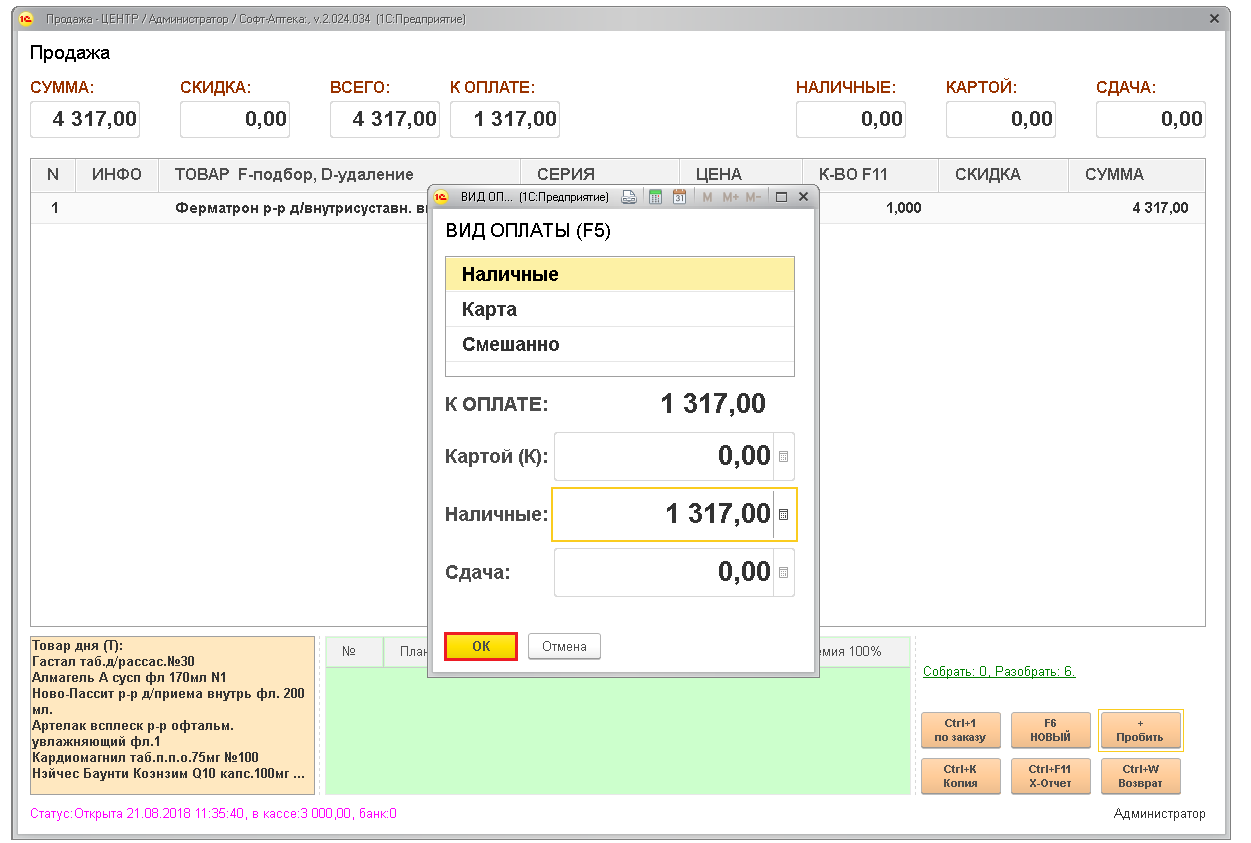The height and width of the screenshot is (843, 1251).
Task: Maximize the ВИД ОПЛАТЫ dialog window
Action: coord(782,197)
